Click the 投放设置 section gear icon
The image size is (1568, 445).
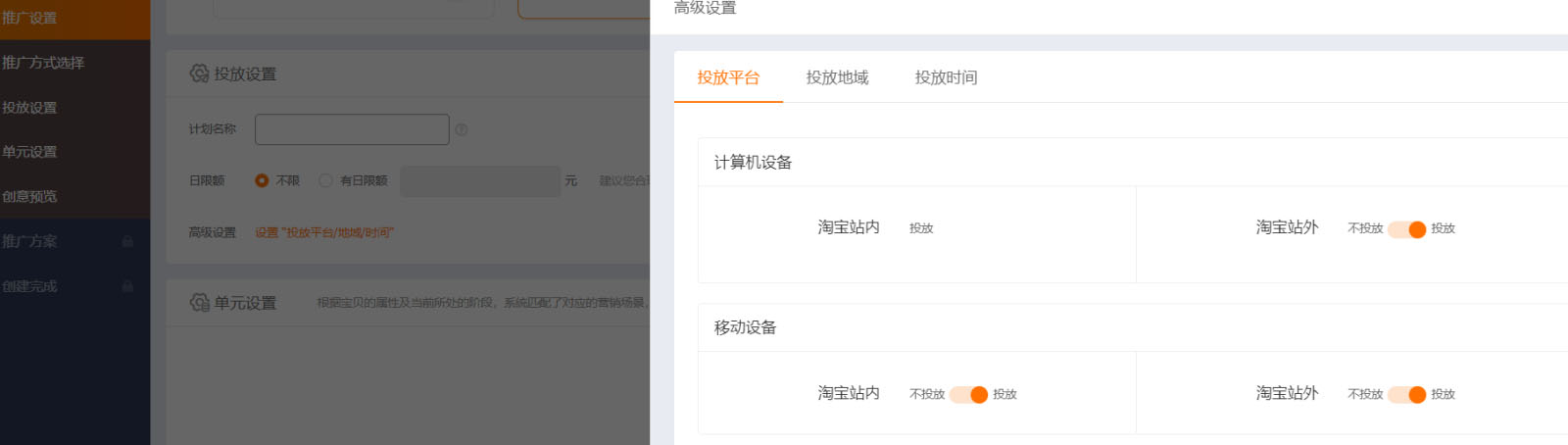tap(199, 74)
